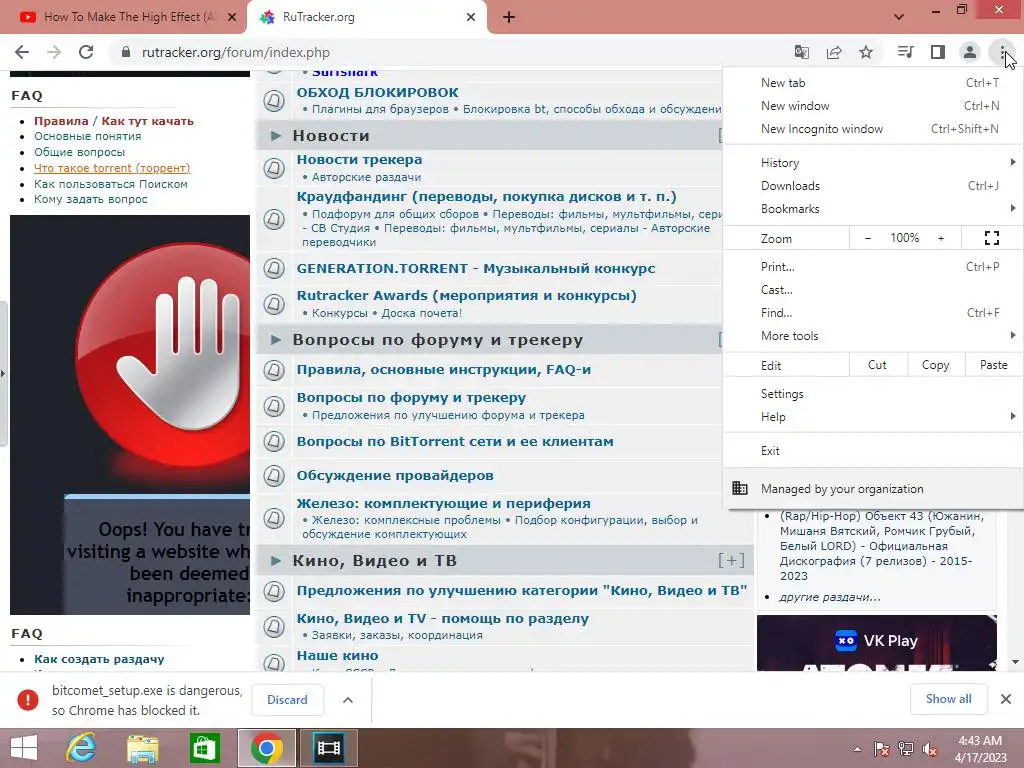Increase zoom with plus button
The height and width of the screenshot is (768, 1024).
tap(941, 238)
